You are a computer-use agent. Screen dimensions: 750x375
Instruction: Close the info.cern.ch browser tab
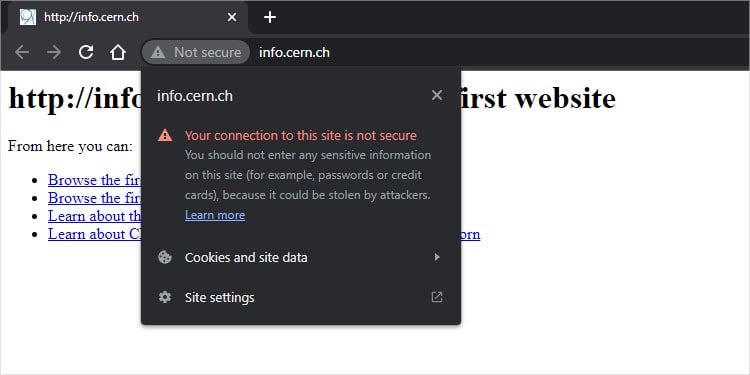[232, 17]
